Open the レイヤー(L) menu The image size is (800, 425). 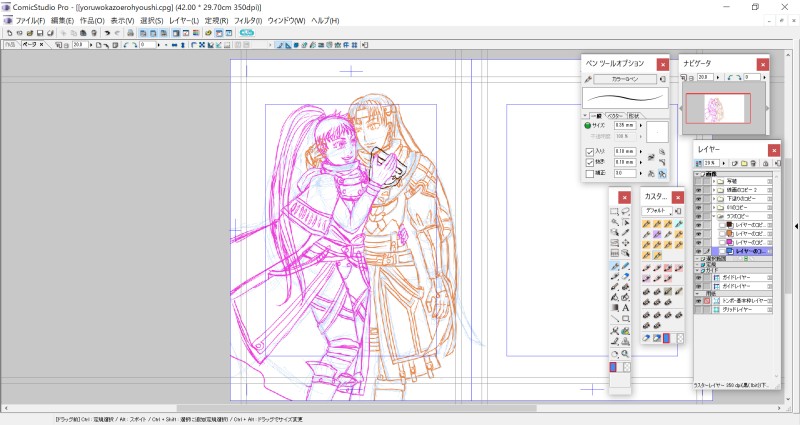(182, 20)
